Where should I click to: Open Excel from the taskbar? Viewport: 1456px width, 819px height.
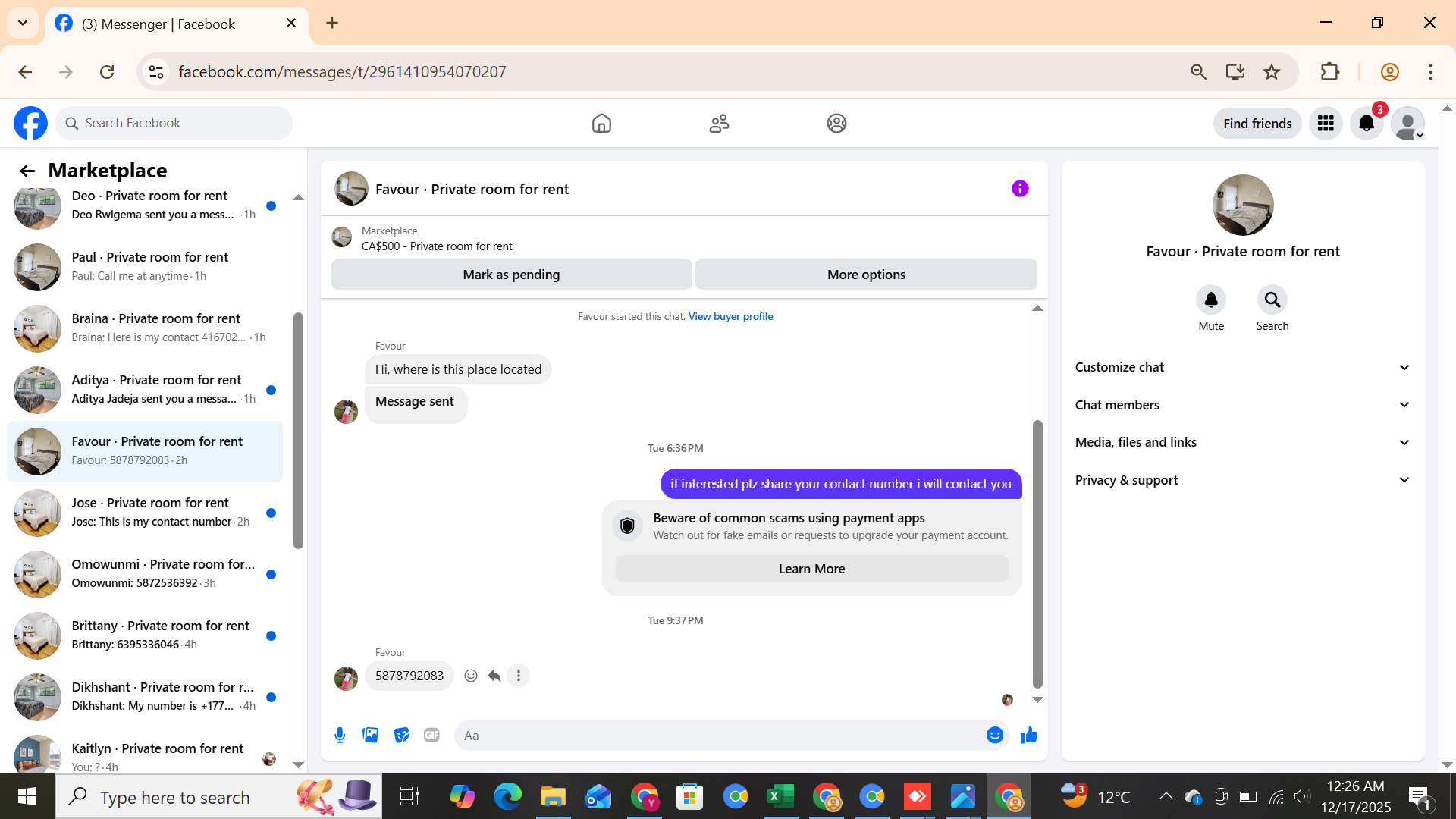pos(780,796)
